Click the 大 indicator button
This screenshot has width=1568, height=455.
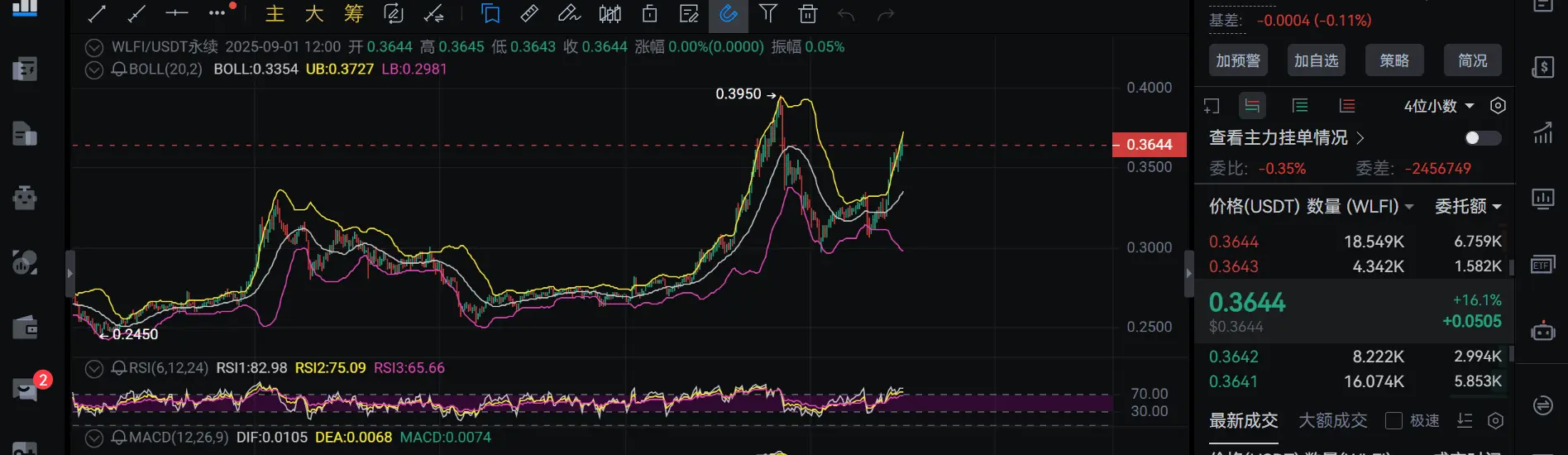(314, 13)
